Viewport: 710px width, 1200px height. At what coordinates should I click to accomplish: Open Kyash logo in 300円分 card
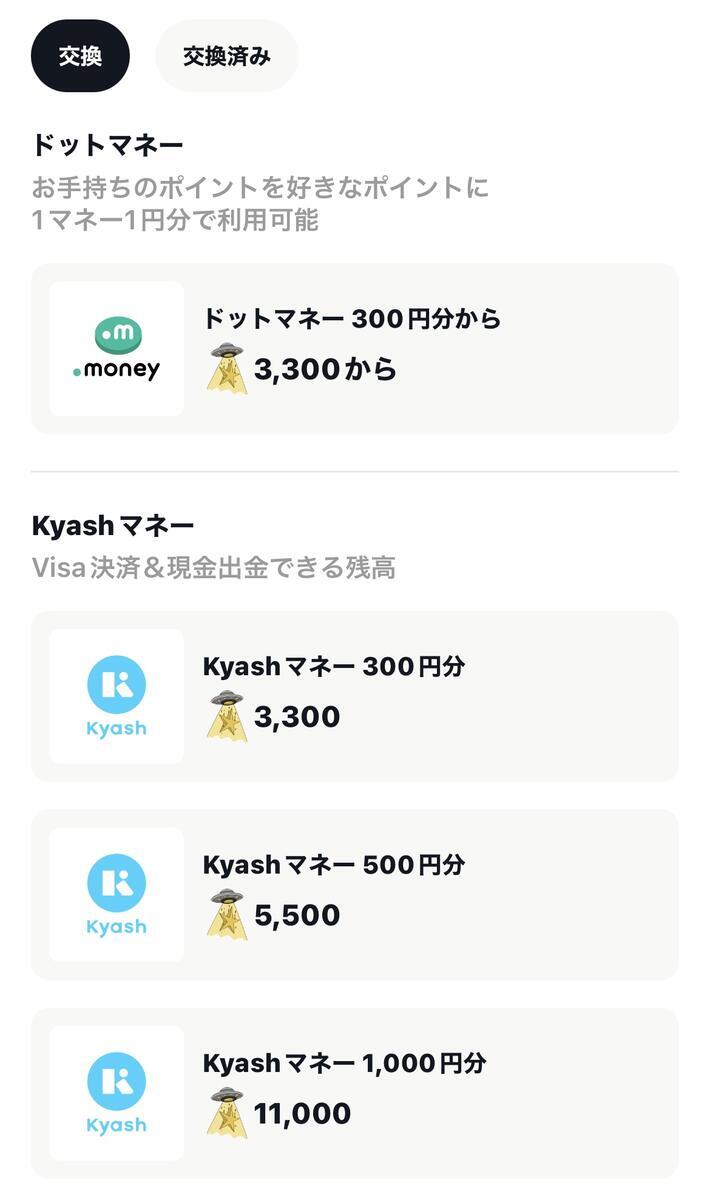(x=117, y=696)
